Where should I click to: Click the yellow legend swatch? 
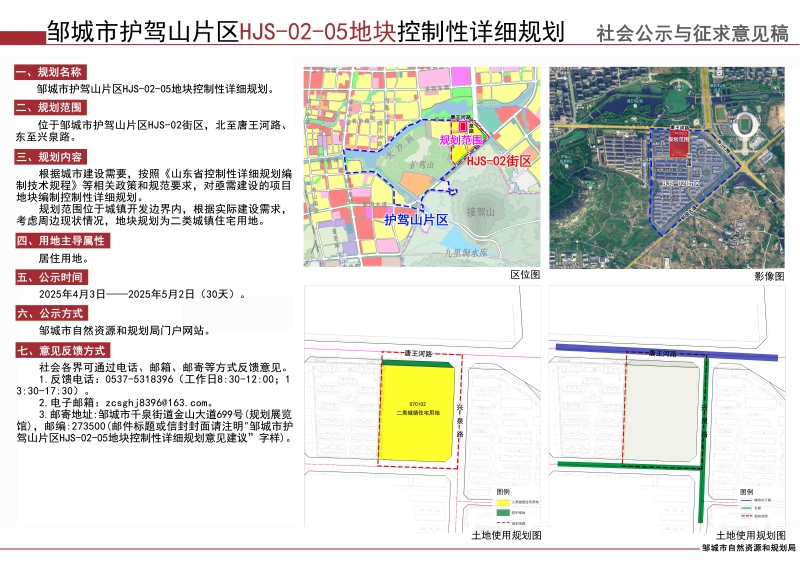(x=503, y=502)
